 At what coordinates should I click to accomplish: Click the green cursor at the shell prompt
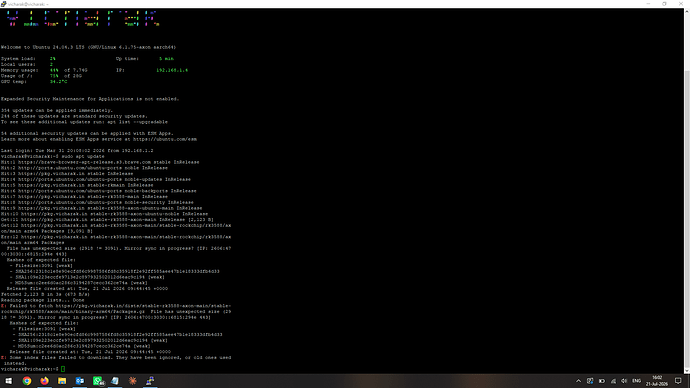click(63, 369)
